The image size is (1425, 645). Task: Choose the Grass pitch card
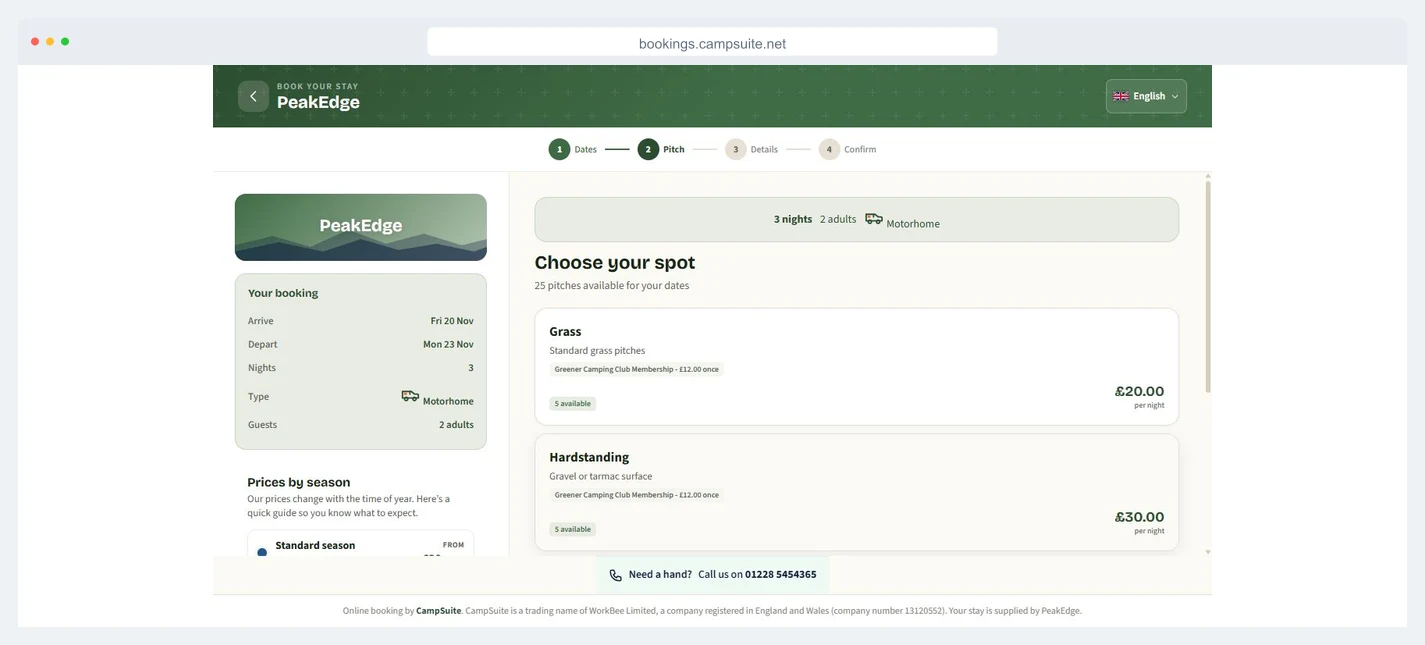coord(857,366)
